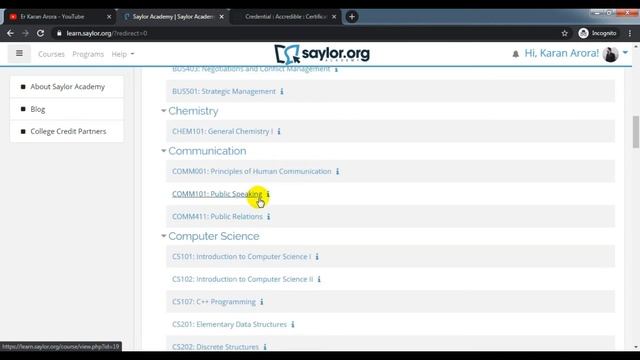This screenshot has width=640, height=360.
Task: Click info icon for COMM101 Public Speaking
Action: [x=268, y=194]
